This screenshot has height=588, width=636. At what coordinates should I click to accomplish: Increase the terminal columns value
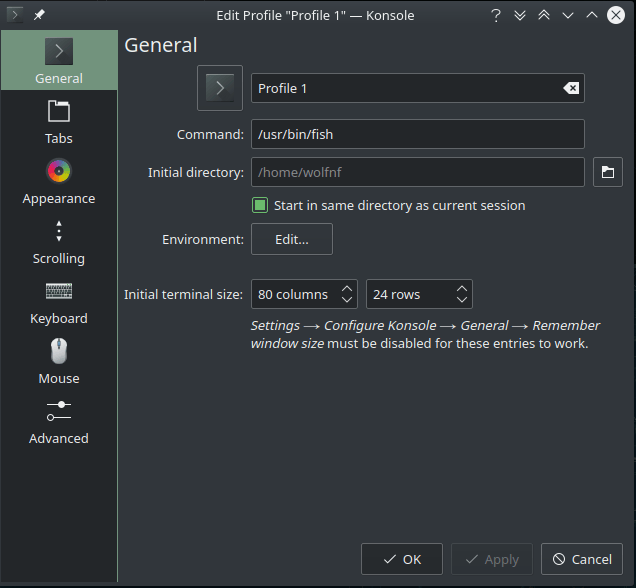(347, 289)
